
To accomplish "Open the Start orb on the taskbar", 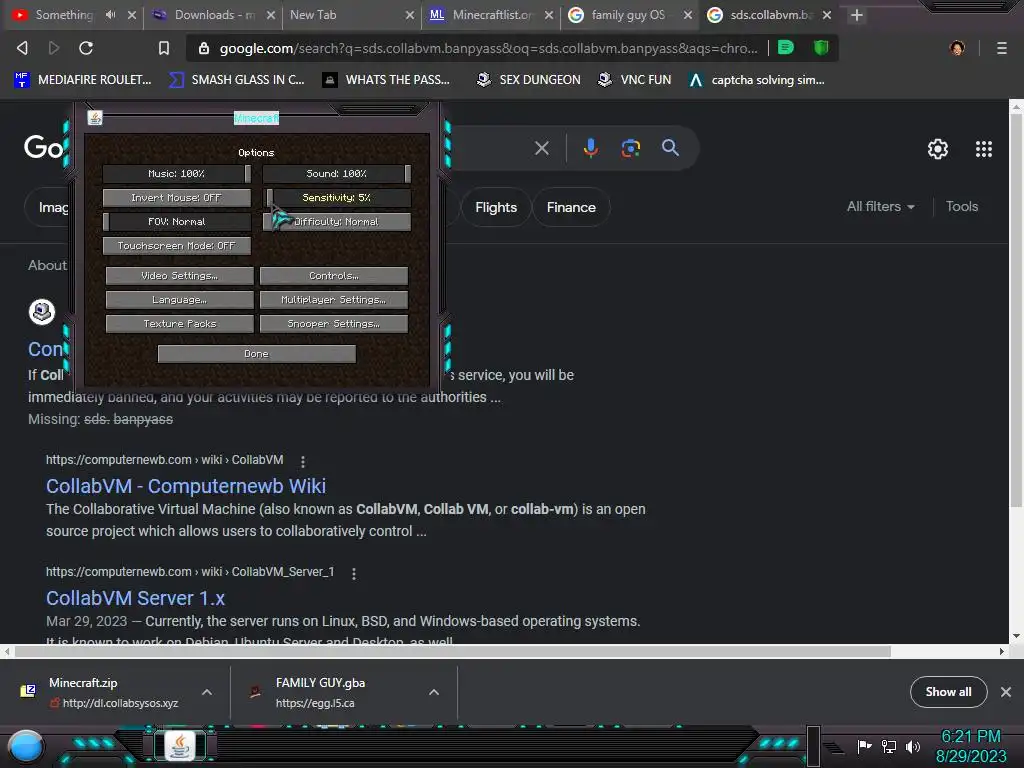I will click(x=26, y=746).
